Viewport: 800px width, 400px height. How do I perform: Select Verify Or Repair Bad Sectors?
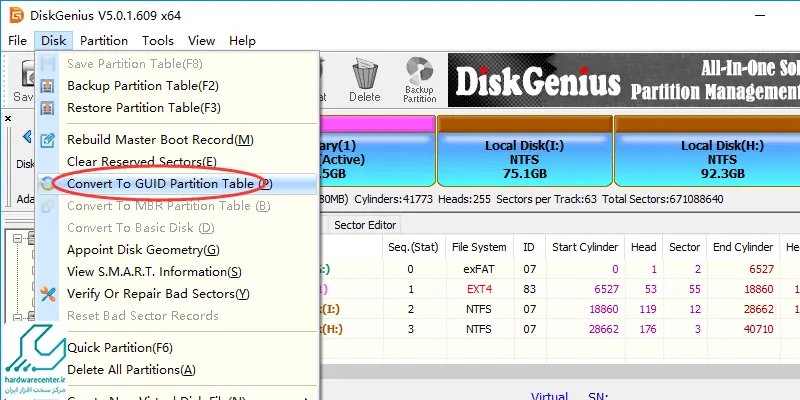coord(177,294)
